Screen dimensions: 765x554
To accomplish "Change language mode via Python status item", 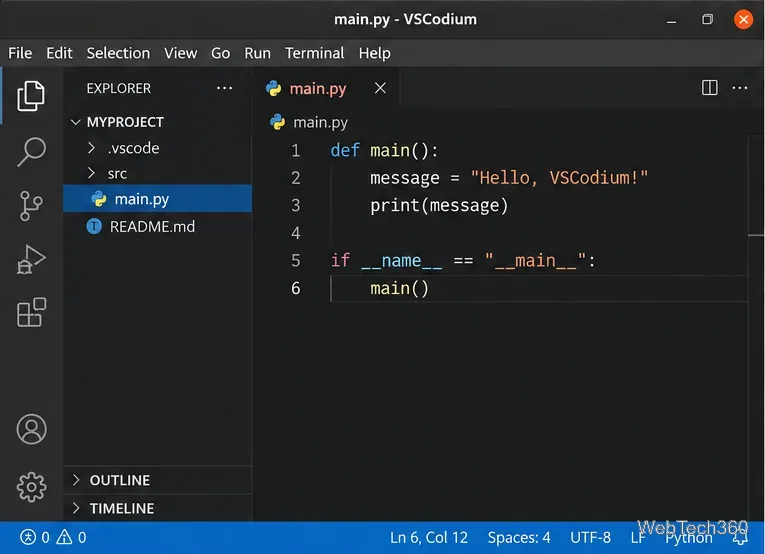I will coord(689,537).
